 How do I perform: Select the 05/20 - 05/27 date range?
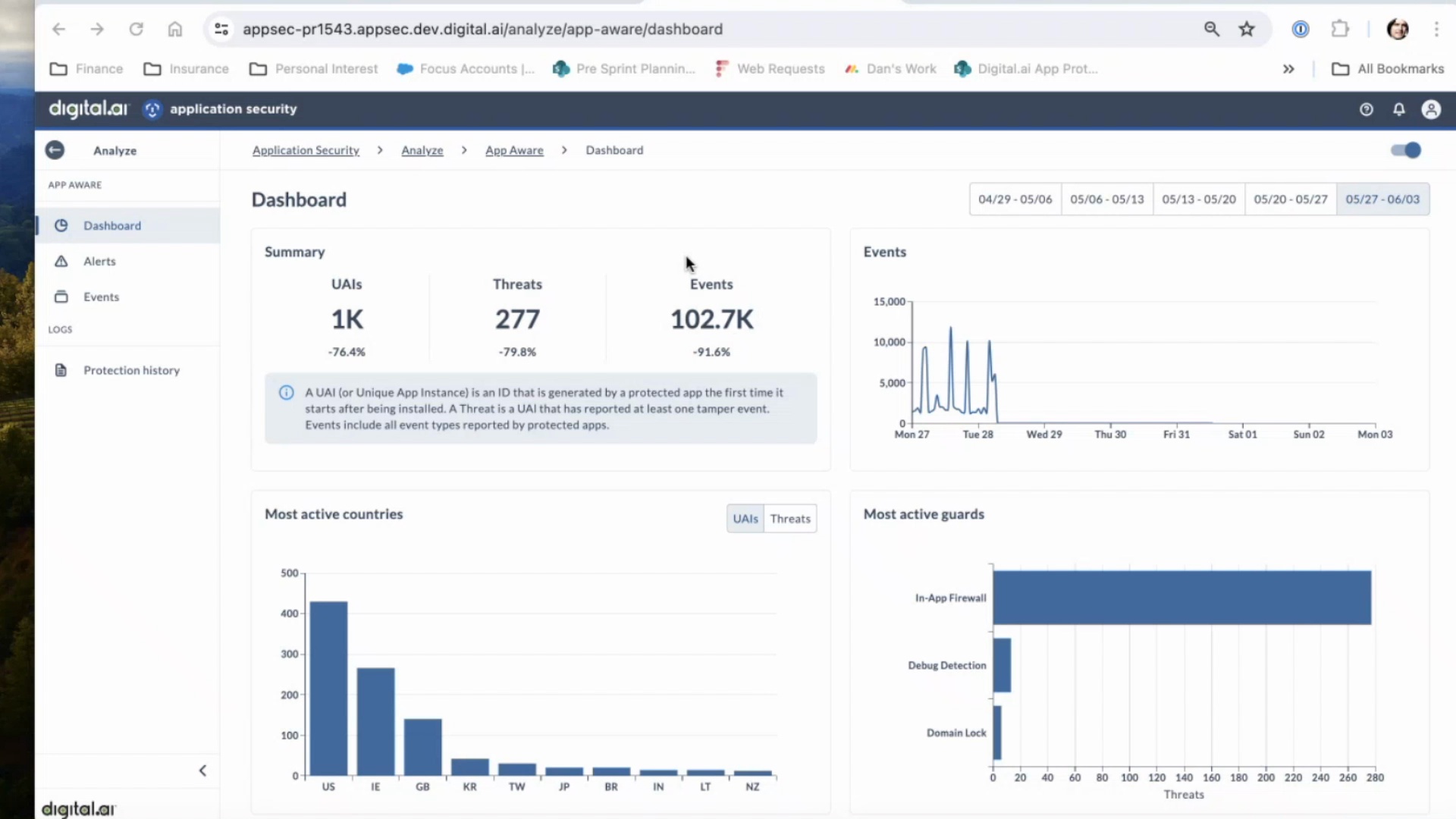(x=1290, y=199)
